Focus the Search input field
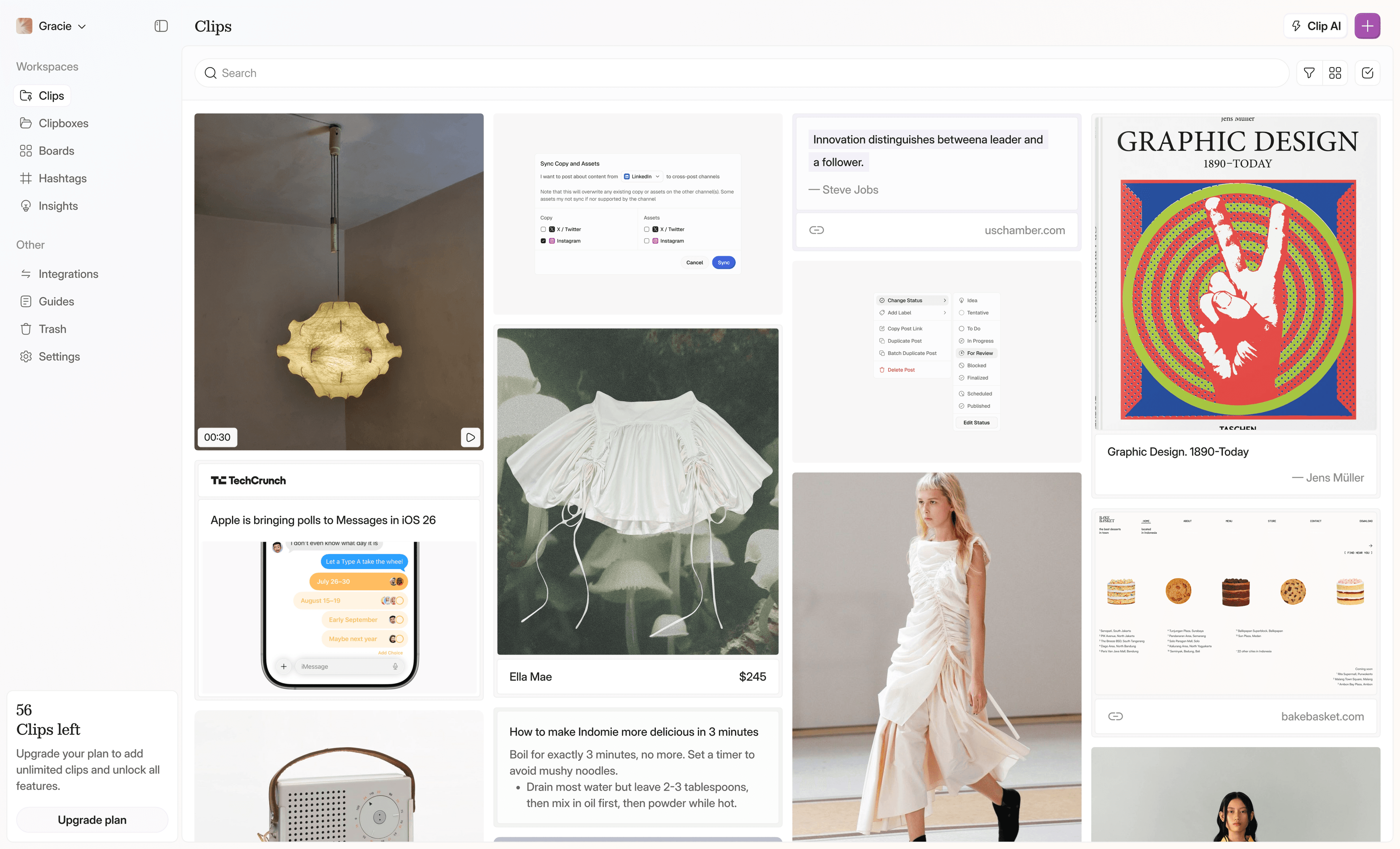Viewport: 1400px width, 849px height. tap(739, 73)
